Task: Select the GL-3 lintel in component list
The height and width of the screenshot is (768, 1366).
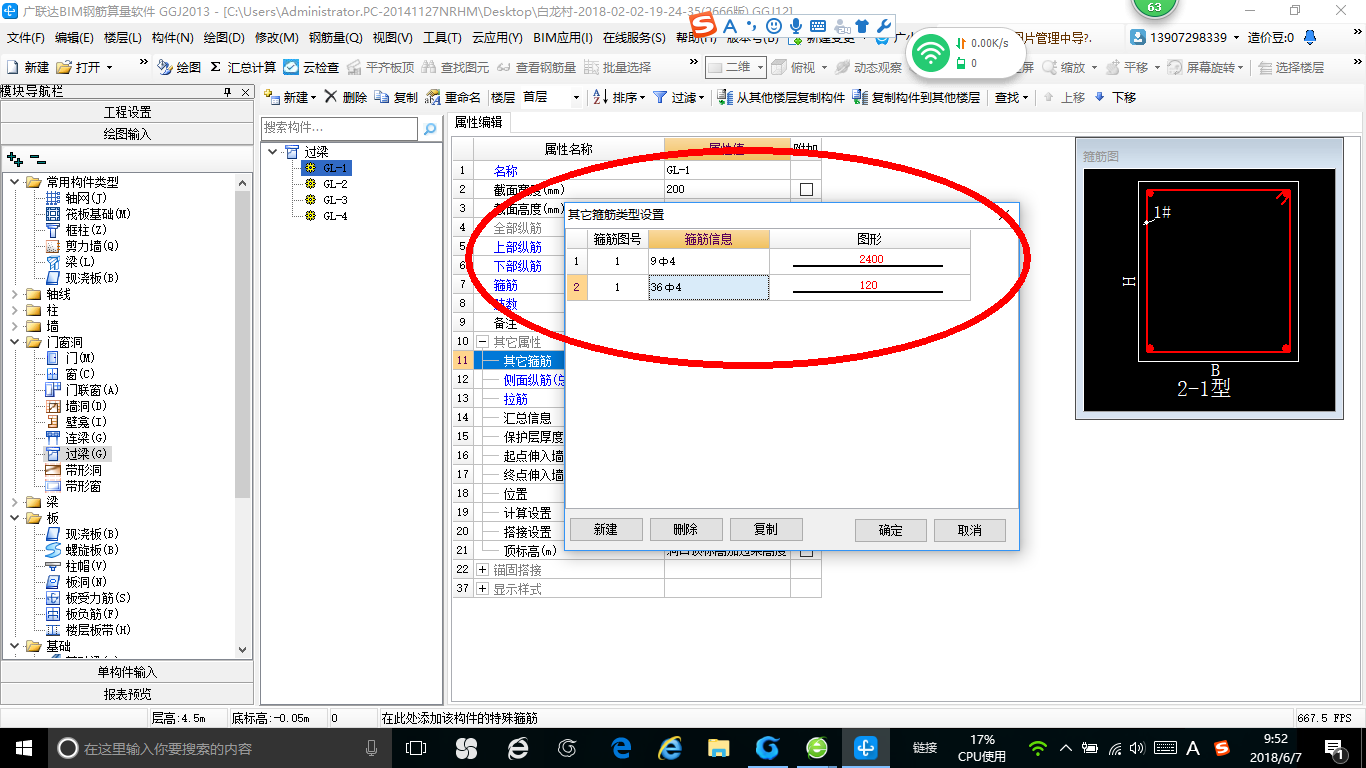Action: point(335,200)
